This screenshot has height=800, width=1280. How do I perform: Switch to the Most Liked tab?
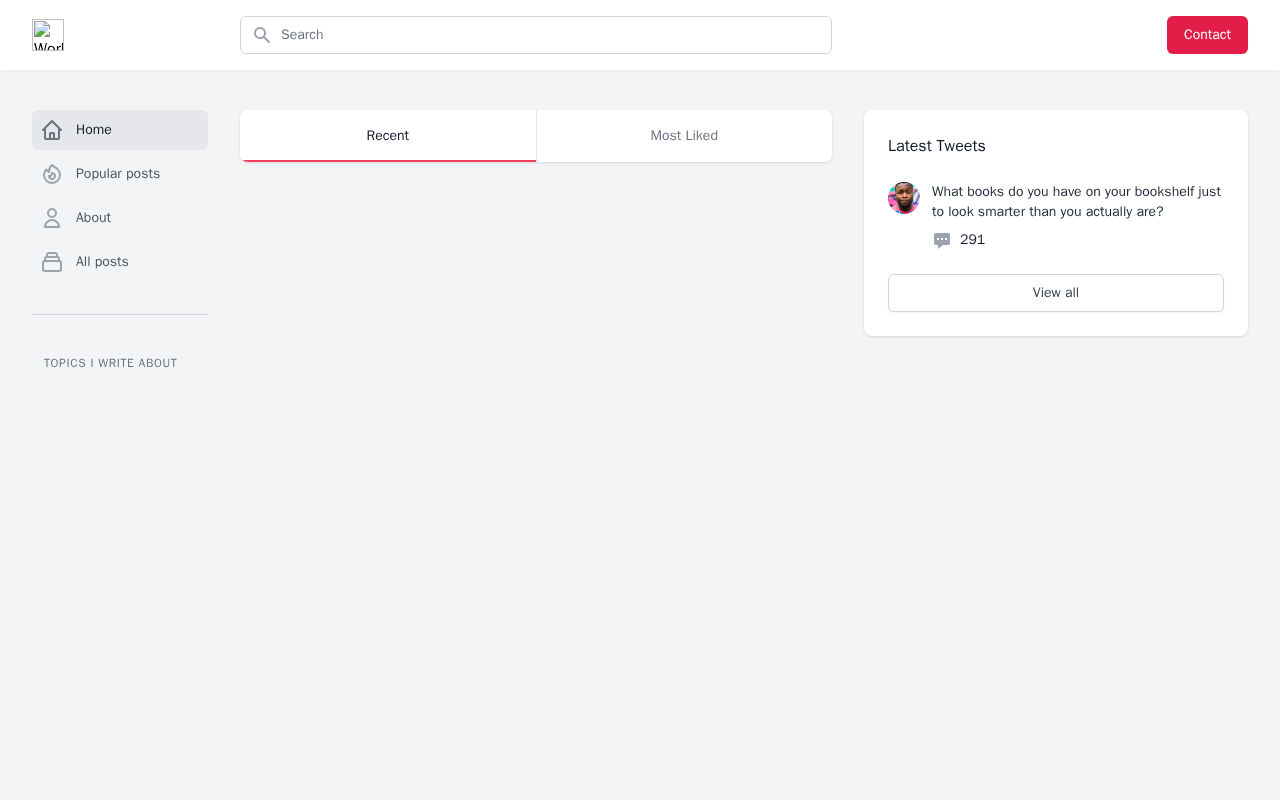pyautogui.click(x=684, y=136)
